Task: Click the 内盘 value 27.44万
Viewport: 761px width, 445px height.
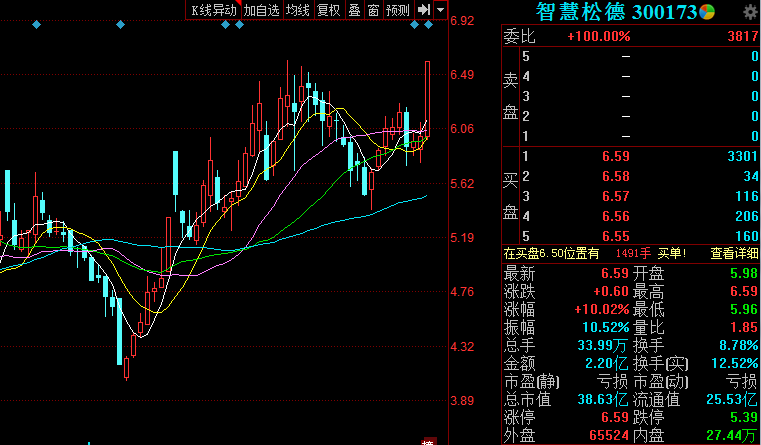Action: 732,435
